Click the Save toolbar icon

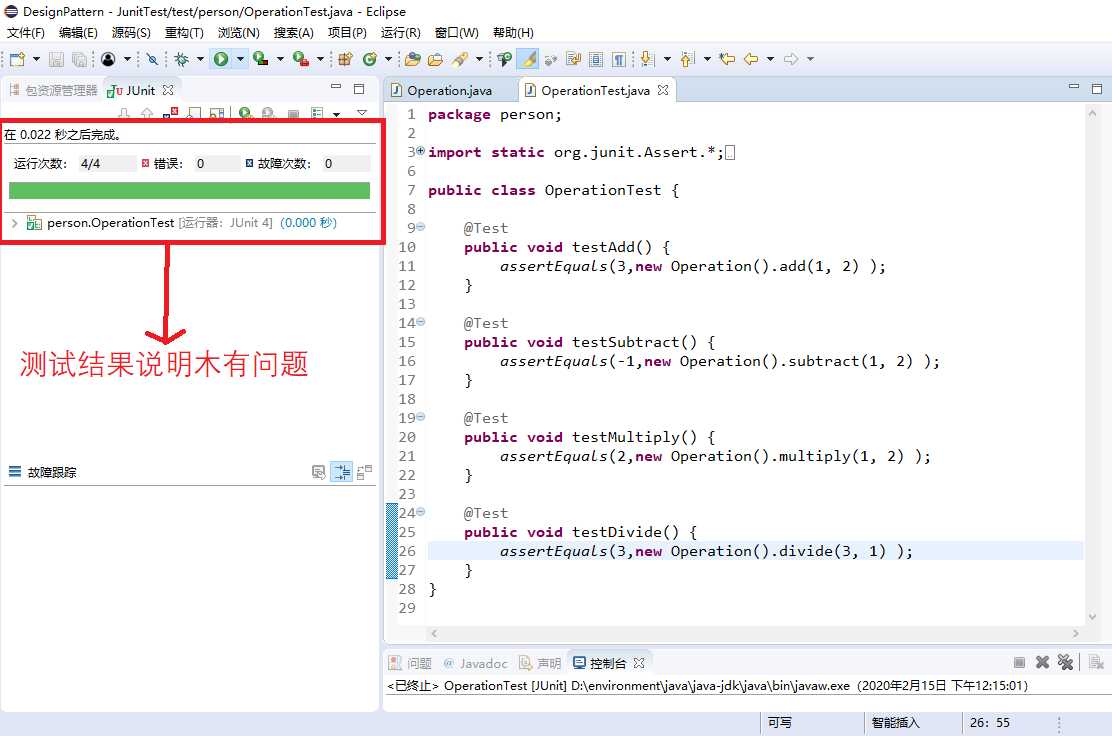[x=56, y=60]
